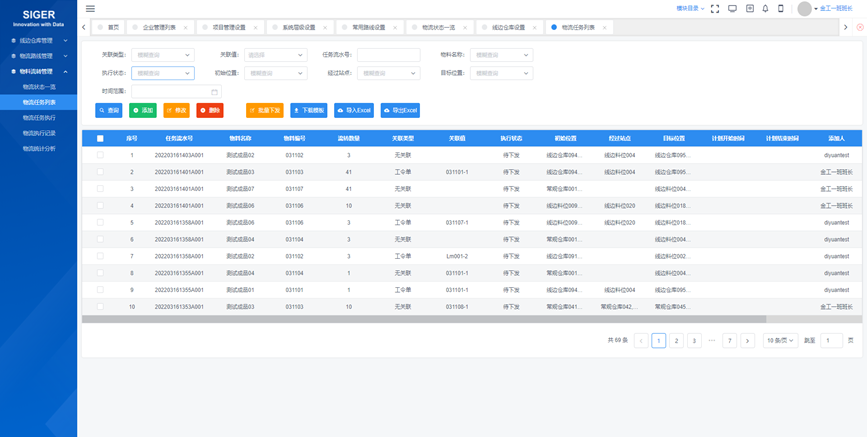Screen dimensions: 867x437
Task: Expand the 线边仓库管理 sidebar menu
Action: 39,40
